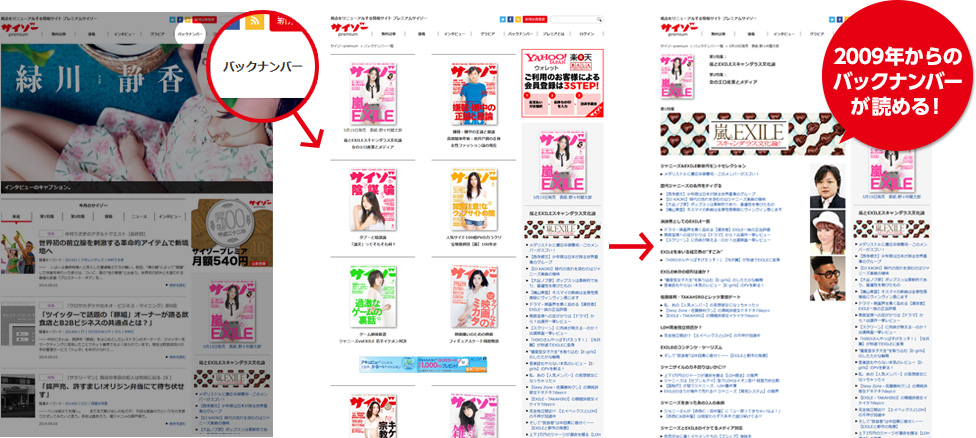This screenshot has height=438, width=976.
Task: Open pink 嵐とEXILE cover in middle list grid
Action: pyautogui.click(x=372, y=94)
